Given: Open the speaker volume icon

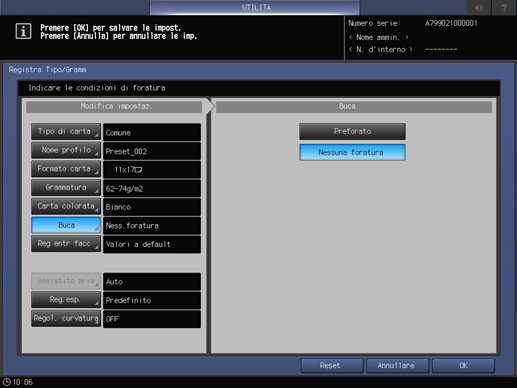Looking at the screenshot, I should pos(479,7).
